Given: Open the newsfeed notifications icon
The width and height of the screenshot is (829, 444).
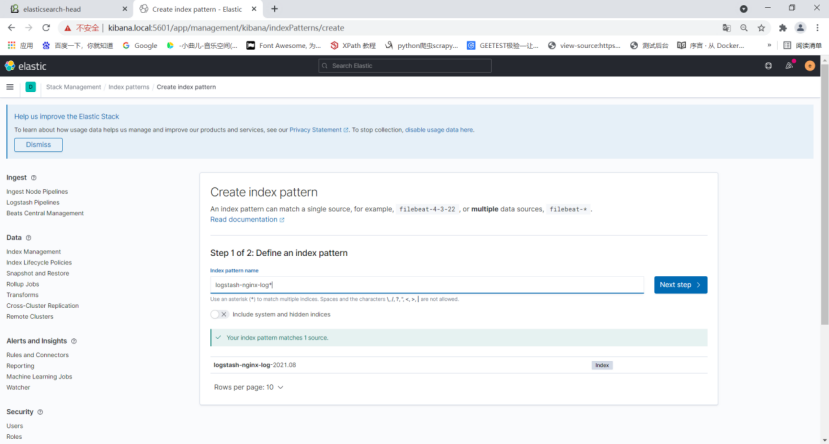Looking at the screenshot, I should click(789, 66).
